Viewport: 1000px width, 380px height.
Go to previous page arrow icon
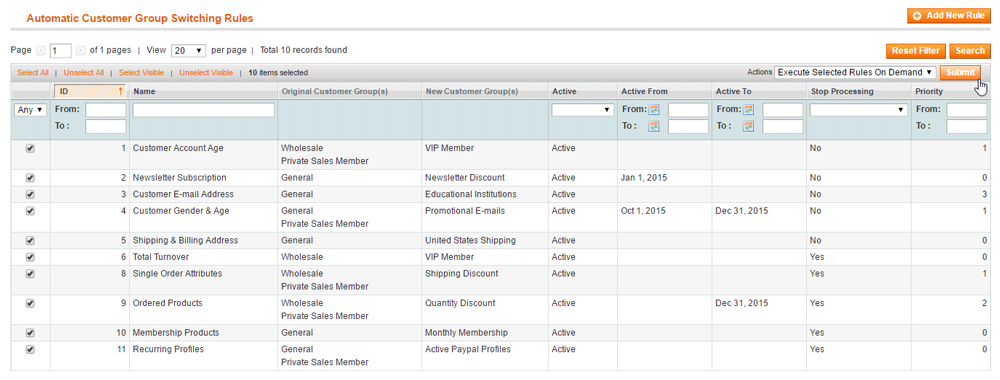pyautogui.click(x=41, y=50)
